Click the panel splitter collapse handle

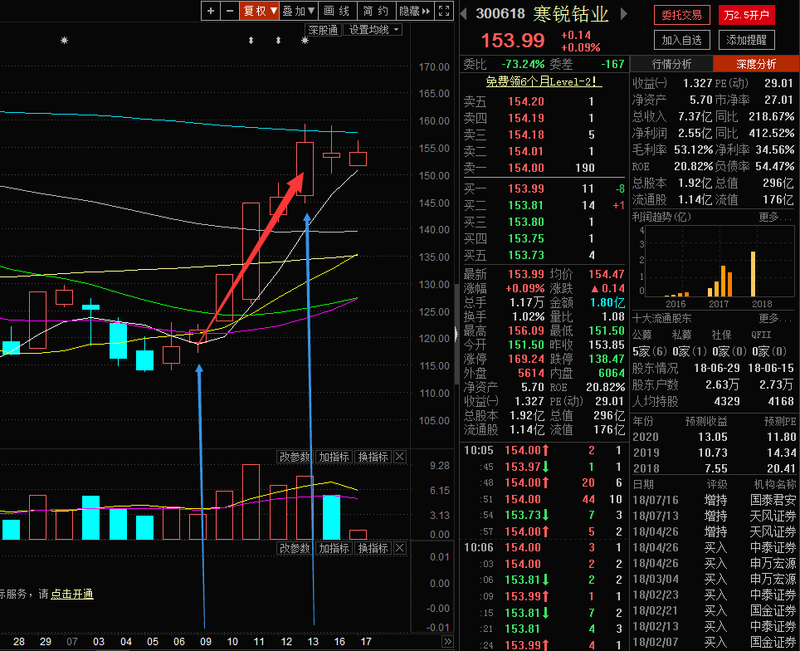coord(457,334)
